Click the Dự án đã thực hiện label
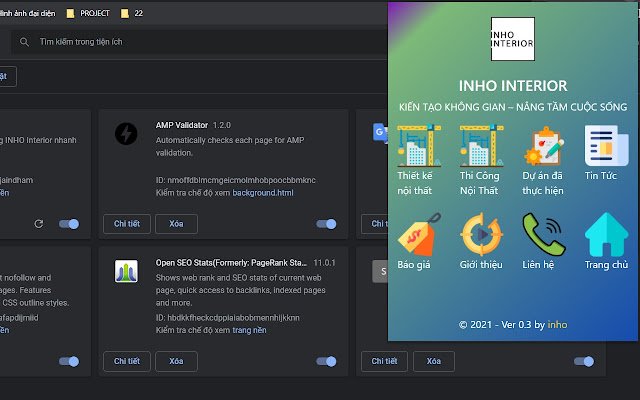The height and width of the screenshot is (400, 640). 543,183
